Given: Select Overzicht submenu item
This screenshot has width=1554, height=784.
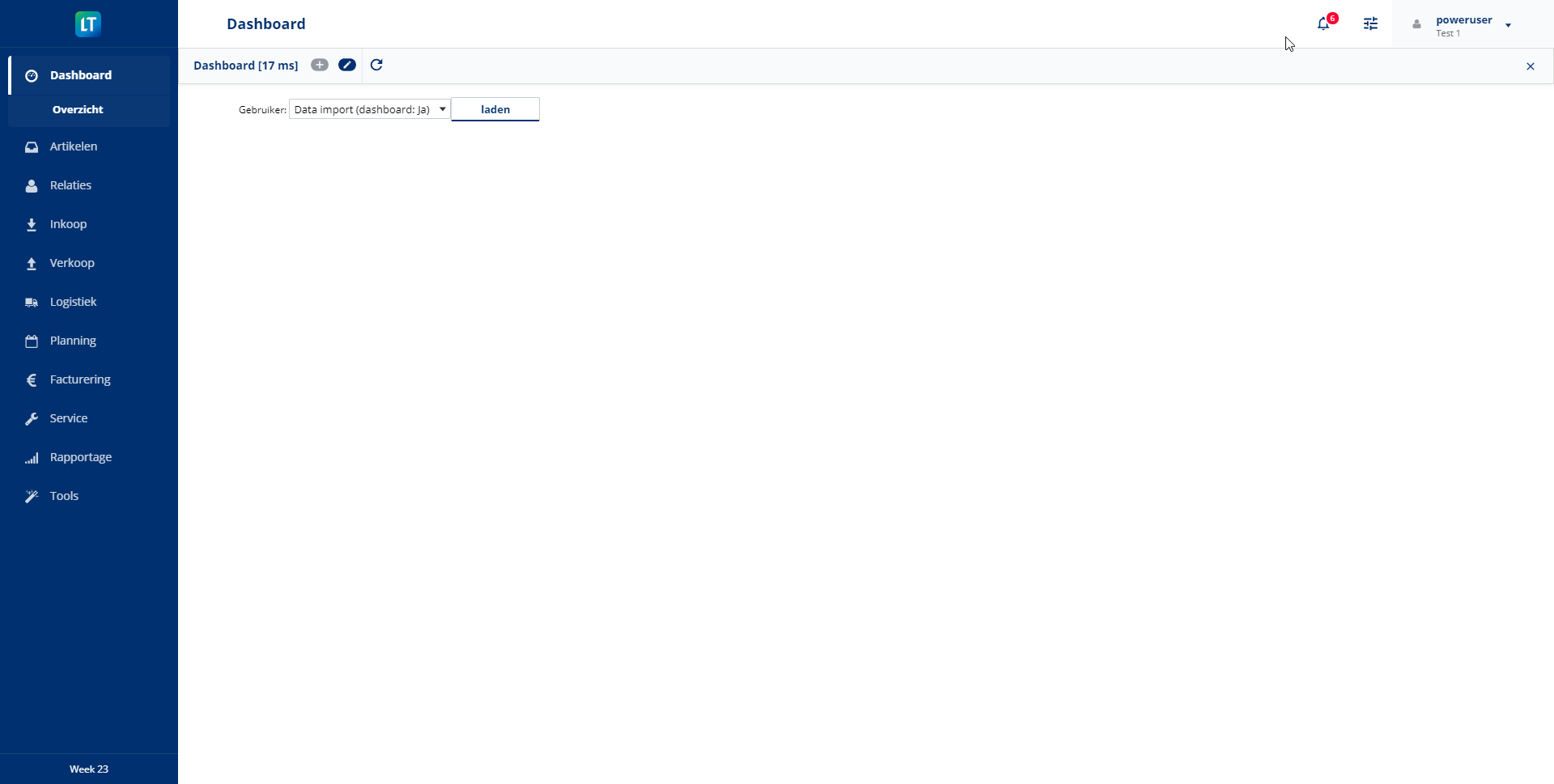Looking at the screenshot, I should [78, 110].
